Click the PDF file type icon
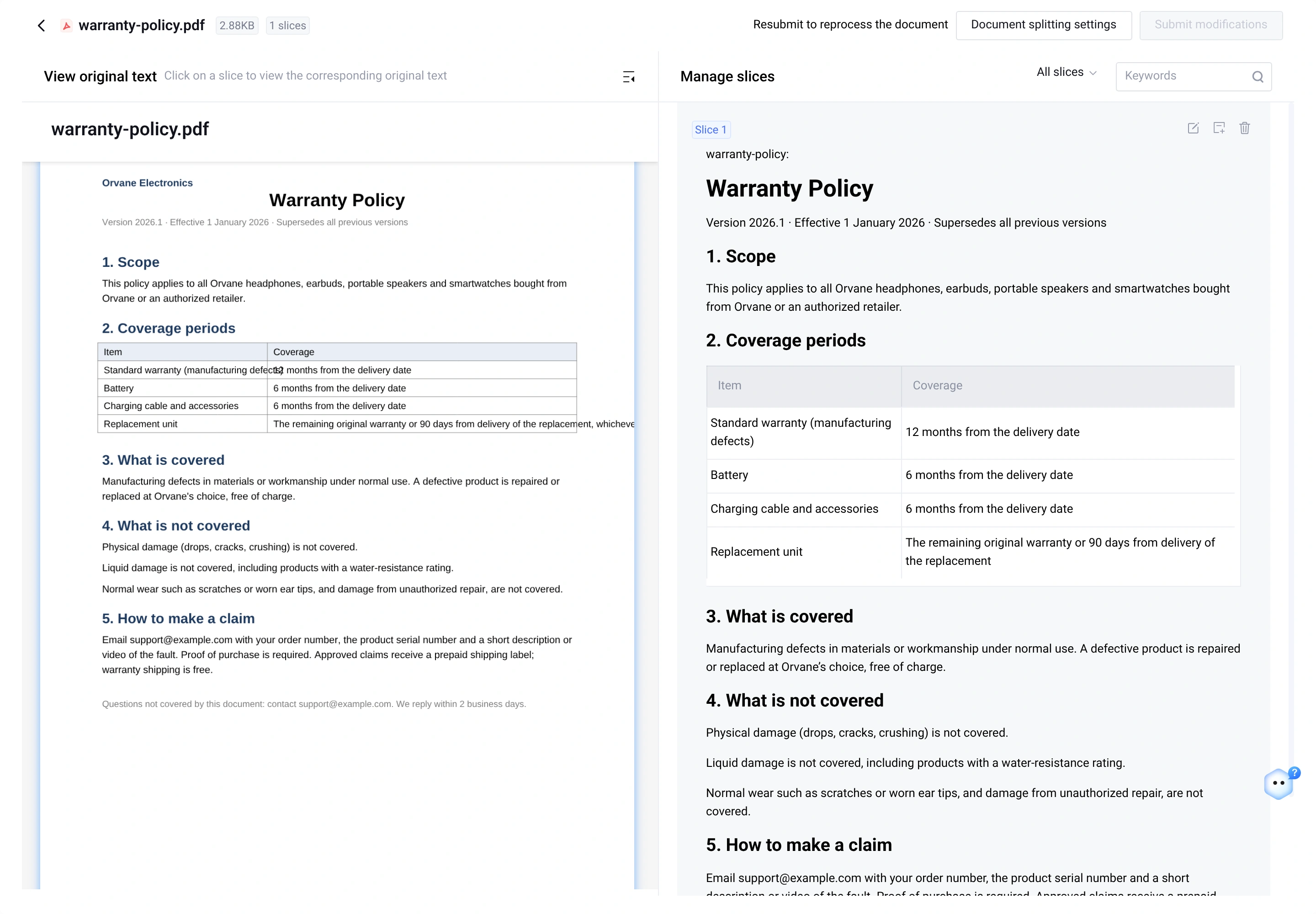The width and height of the screenshot is (1316, 914). click(66, 25)
